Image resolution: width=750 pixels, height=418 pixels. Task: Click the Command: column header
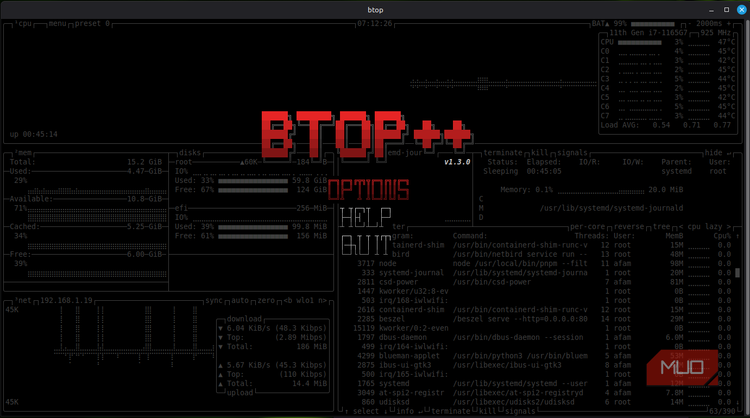point(470,236)
